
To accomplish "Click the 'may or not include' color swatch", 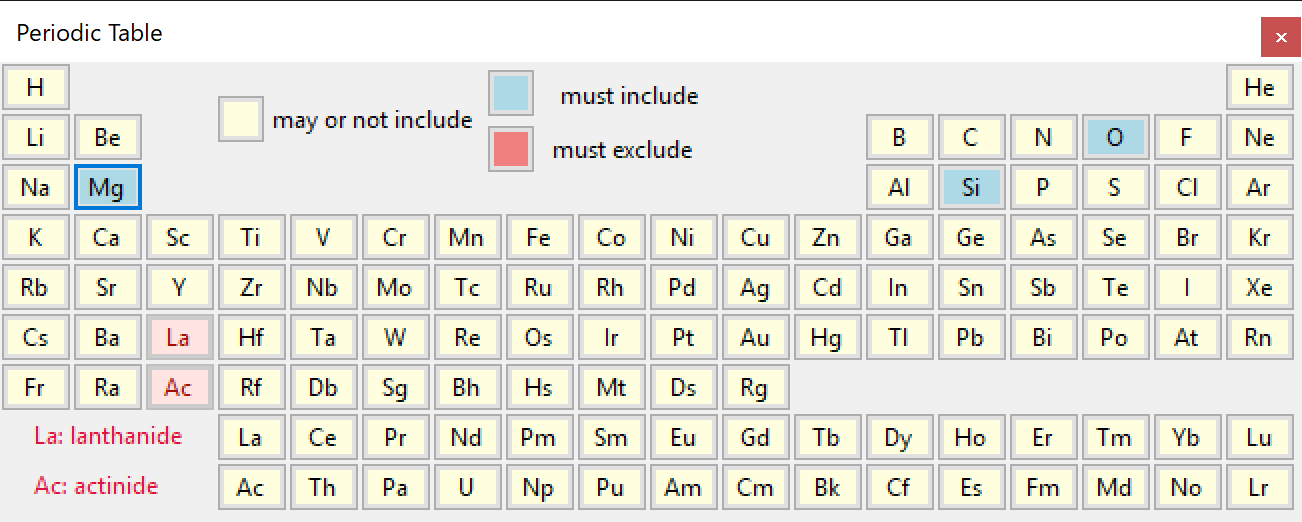I will pos(241,119).
